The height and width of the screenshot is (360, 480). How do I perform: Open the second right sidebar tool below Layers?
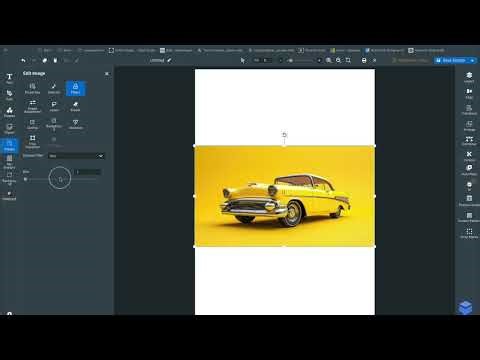469,93
